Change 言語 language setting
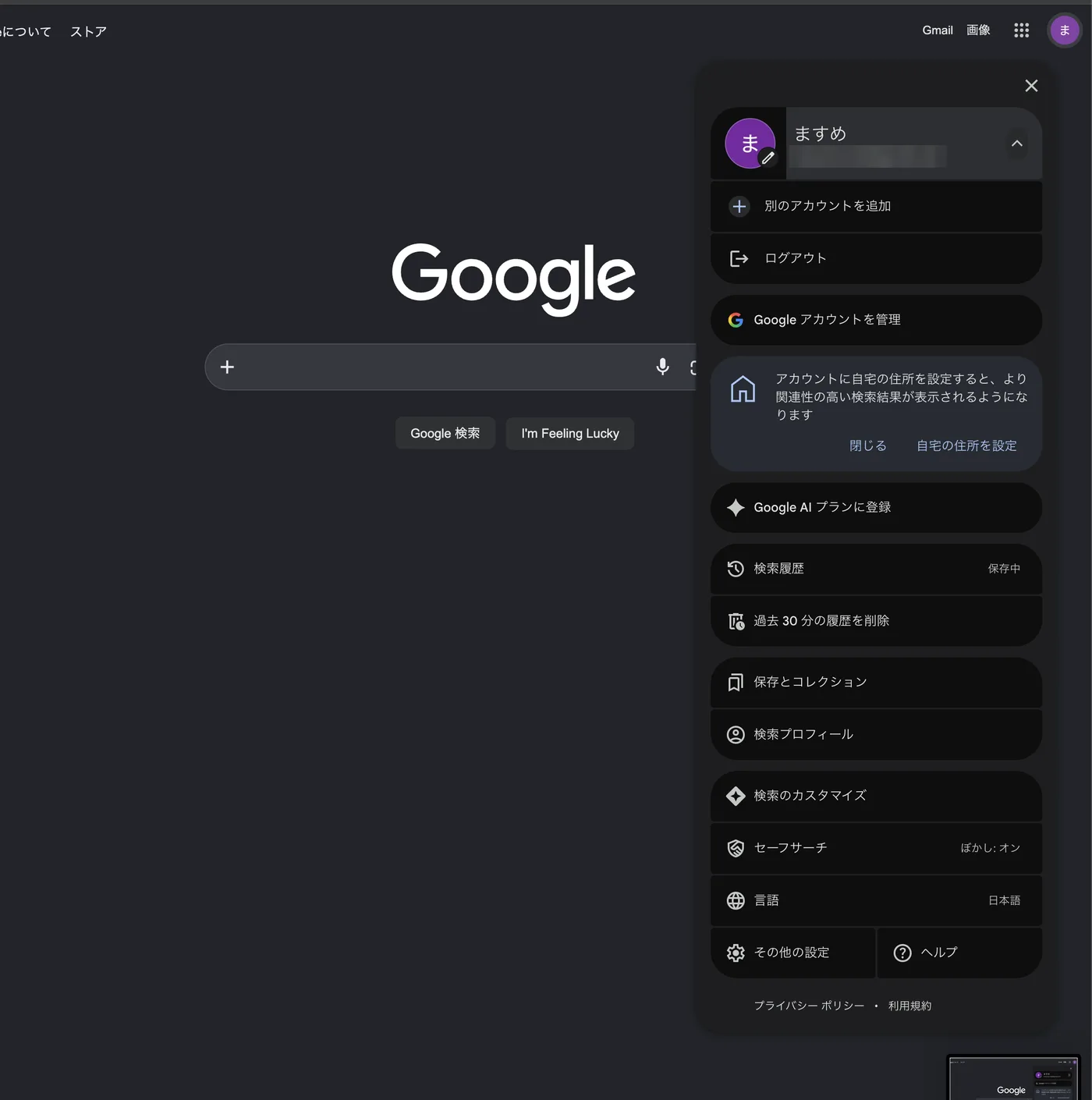The image size is (1092, 1100). (x=876, y=900)
